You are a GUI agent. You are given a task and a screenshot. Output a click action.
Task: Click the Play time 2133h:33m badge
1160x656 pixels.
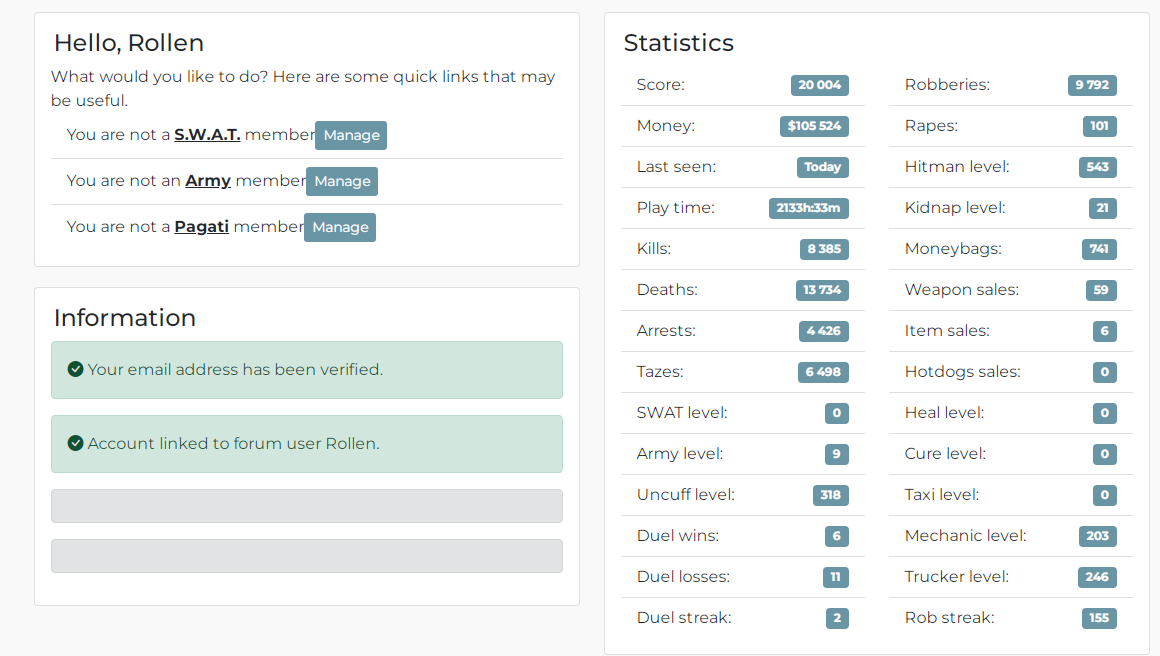pyautogui.click(x=809, y=208)
